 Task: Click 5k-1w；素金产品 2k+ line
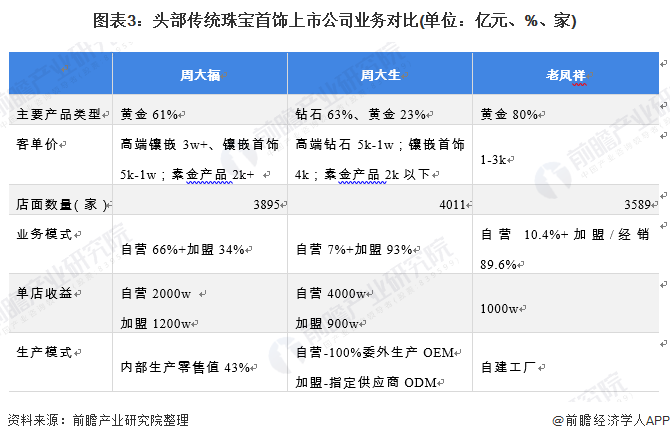click(187, 174)
